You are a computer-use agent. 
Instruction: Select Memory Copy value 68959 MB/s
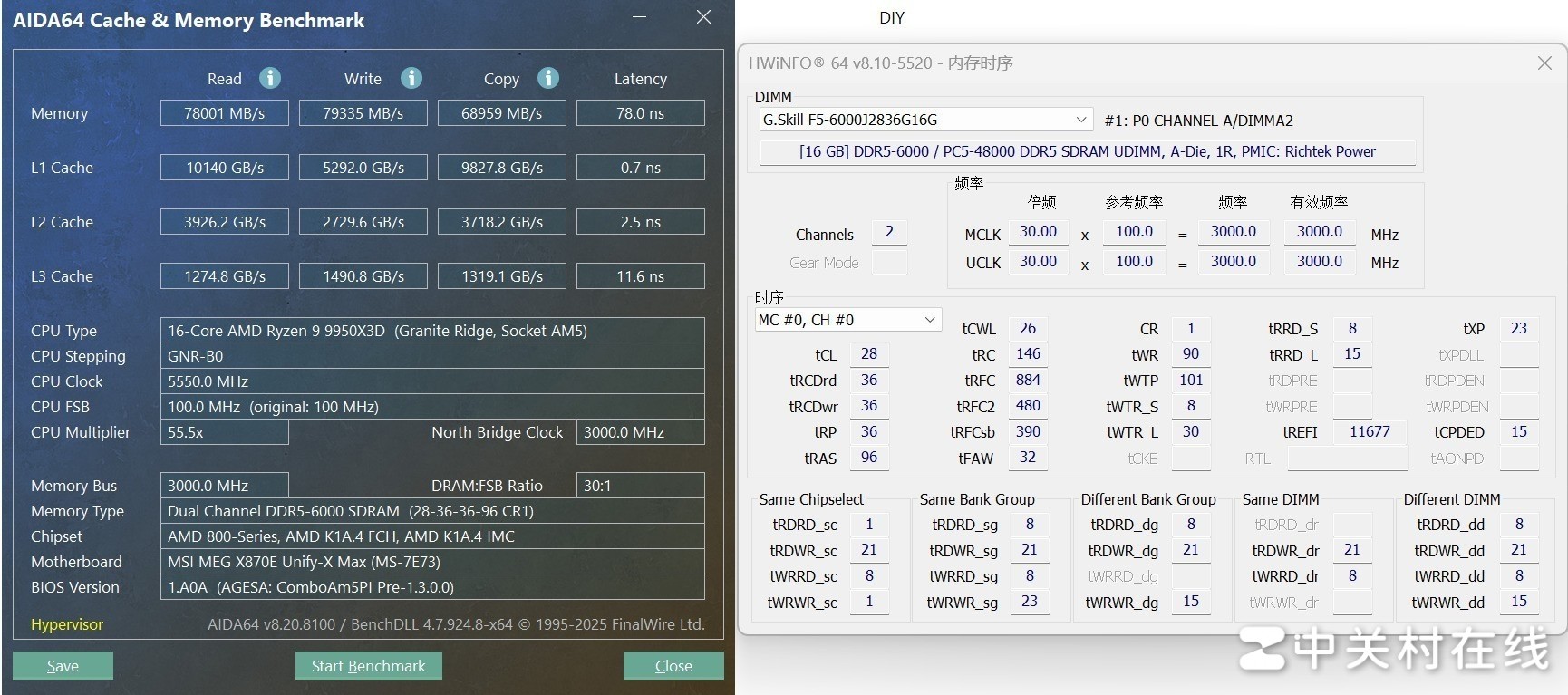click(x=502, y=113)
